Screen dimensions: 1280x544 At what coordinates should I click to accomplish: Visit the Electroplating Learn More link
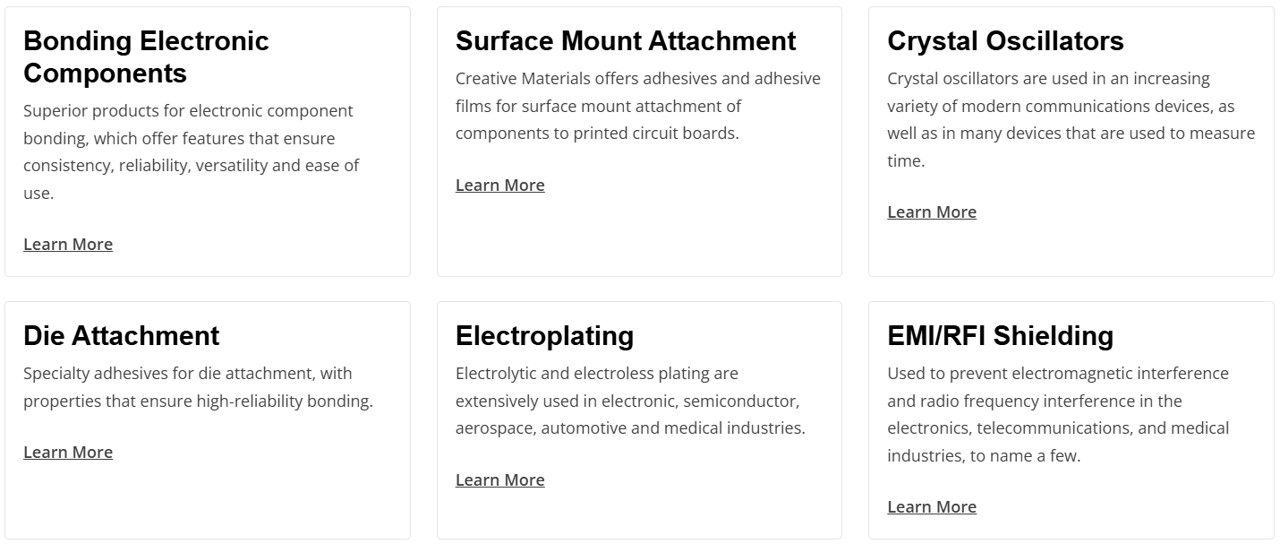tap(500, 480)
